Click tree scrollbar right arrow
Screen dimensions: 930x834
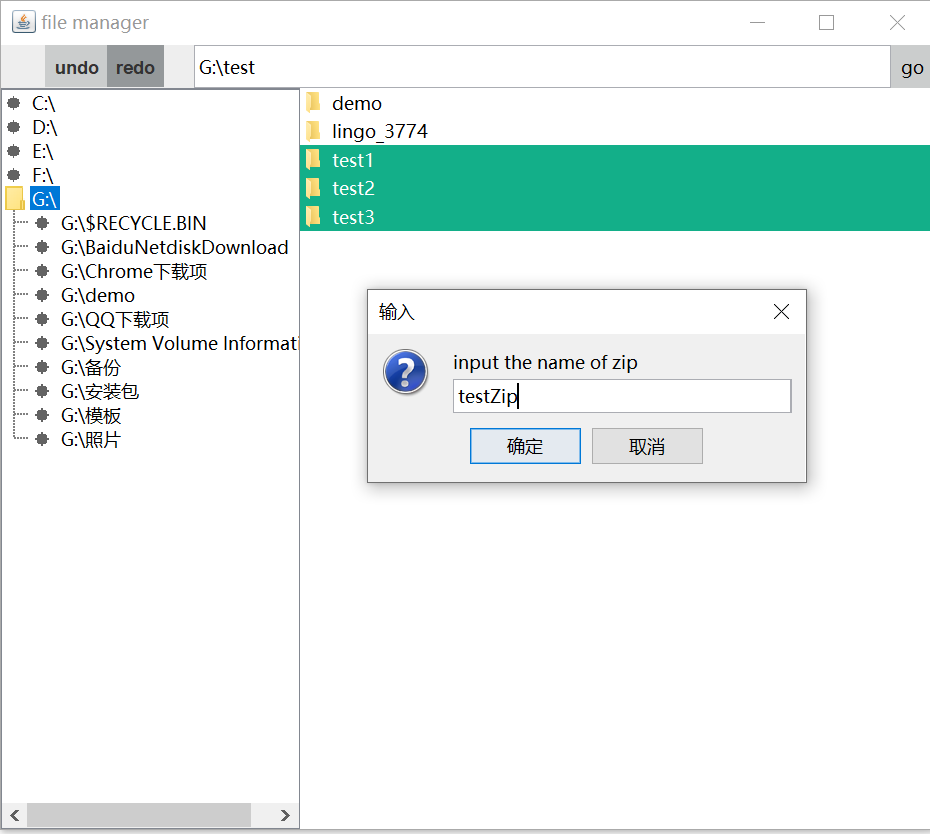(285, 815)
